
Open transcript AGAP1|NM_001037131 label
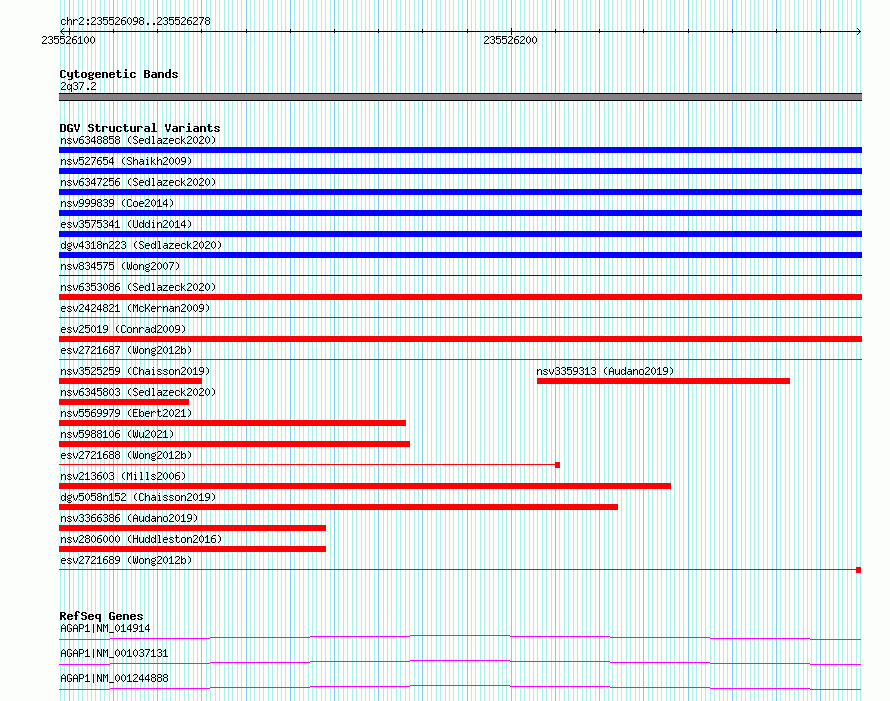[114, 653]
